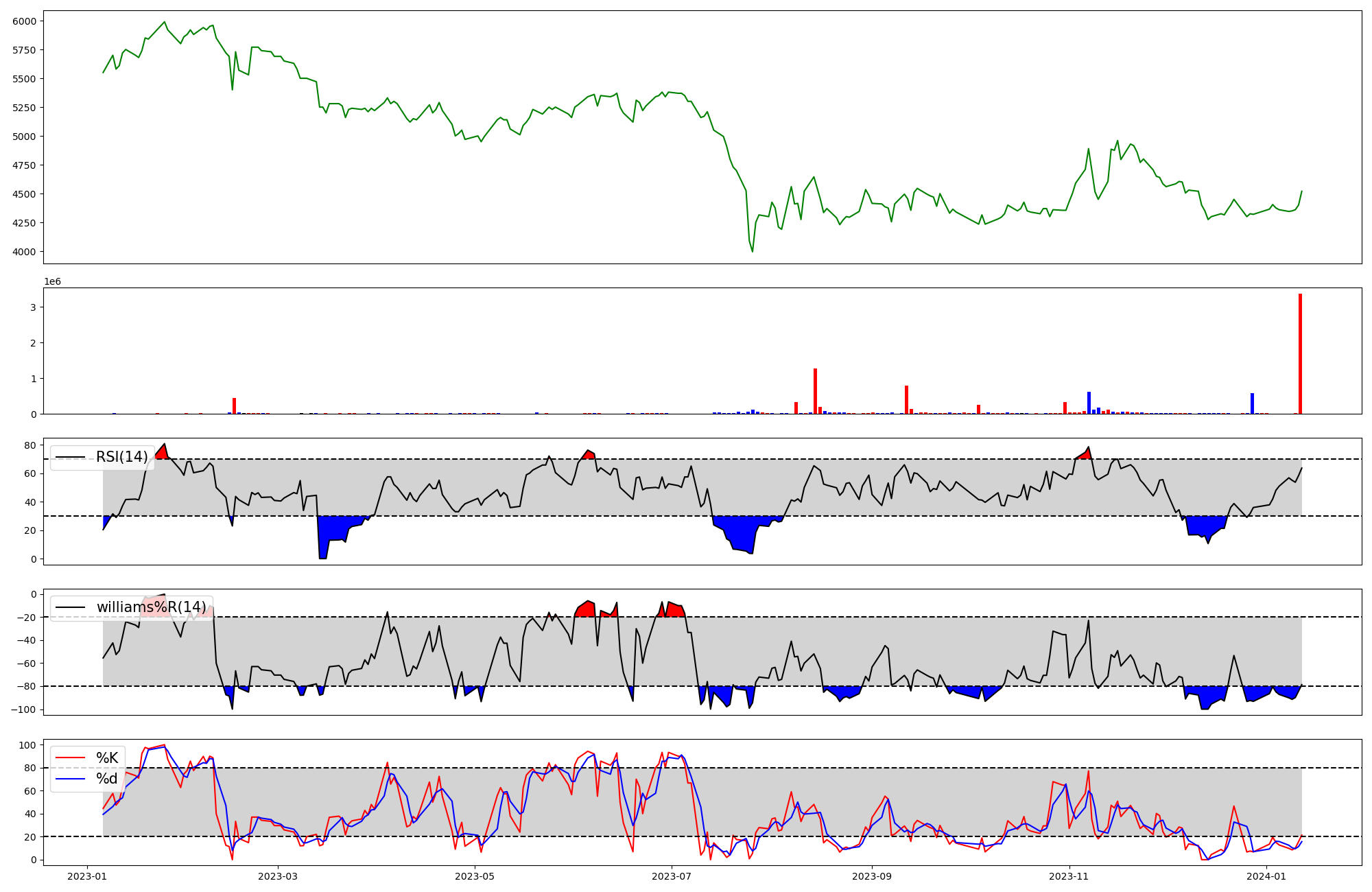This screenshot has height=892, width=1372.
Task: Click the 2023-03 x-axis date label
Action: tap(278, 876)
